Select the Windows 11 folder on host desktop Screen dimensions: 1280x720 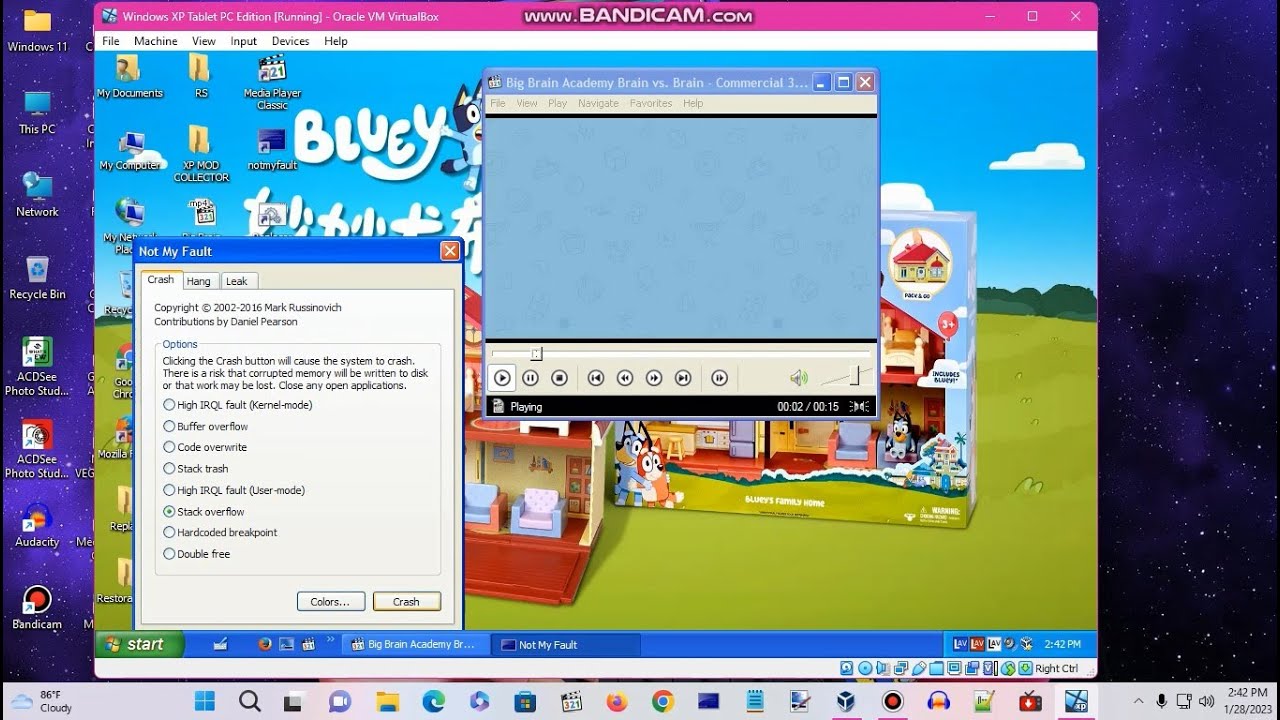[x=37, y=30]
